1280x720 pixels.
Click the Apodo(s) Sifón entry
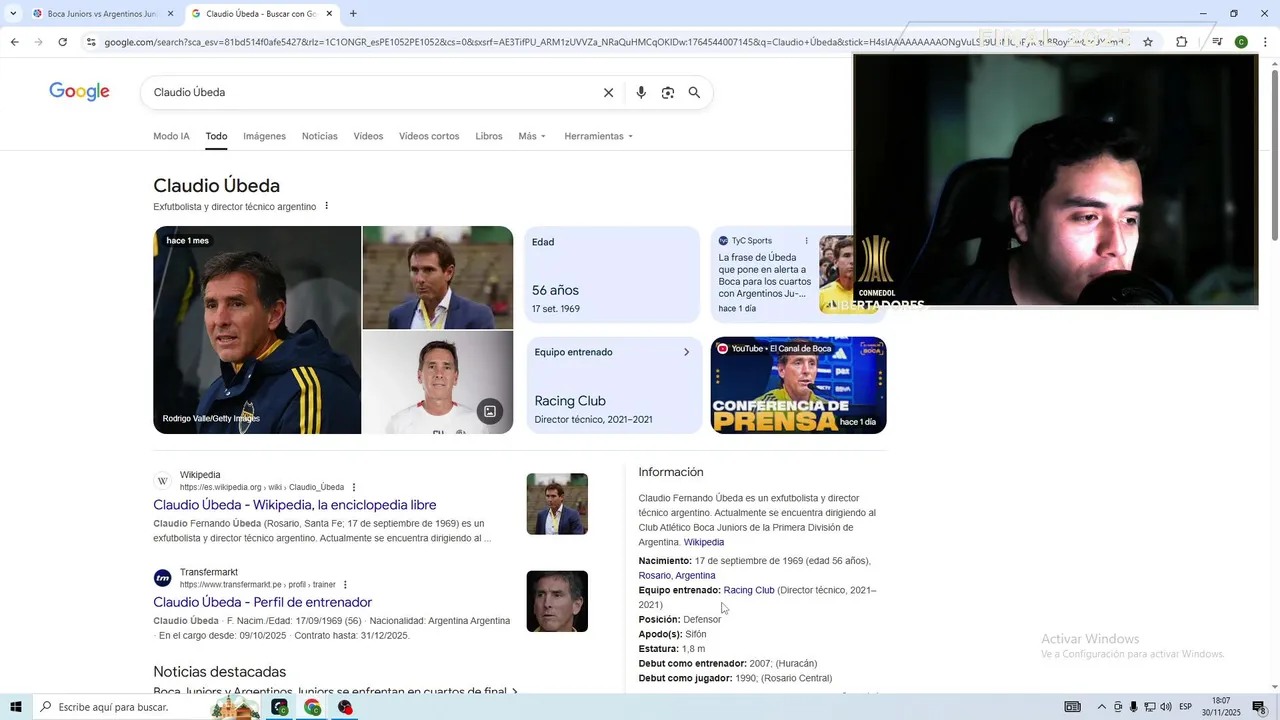coord(673,634)
